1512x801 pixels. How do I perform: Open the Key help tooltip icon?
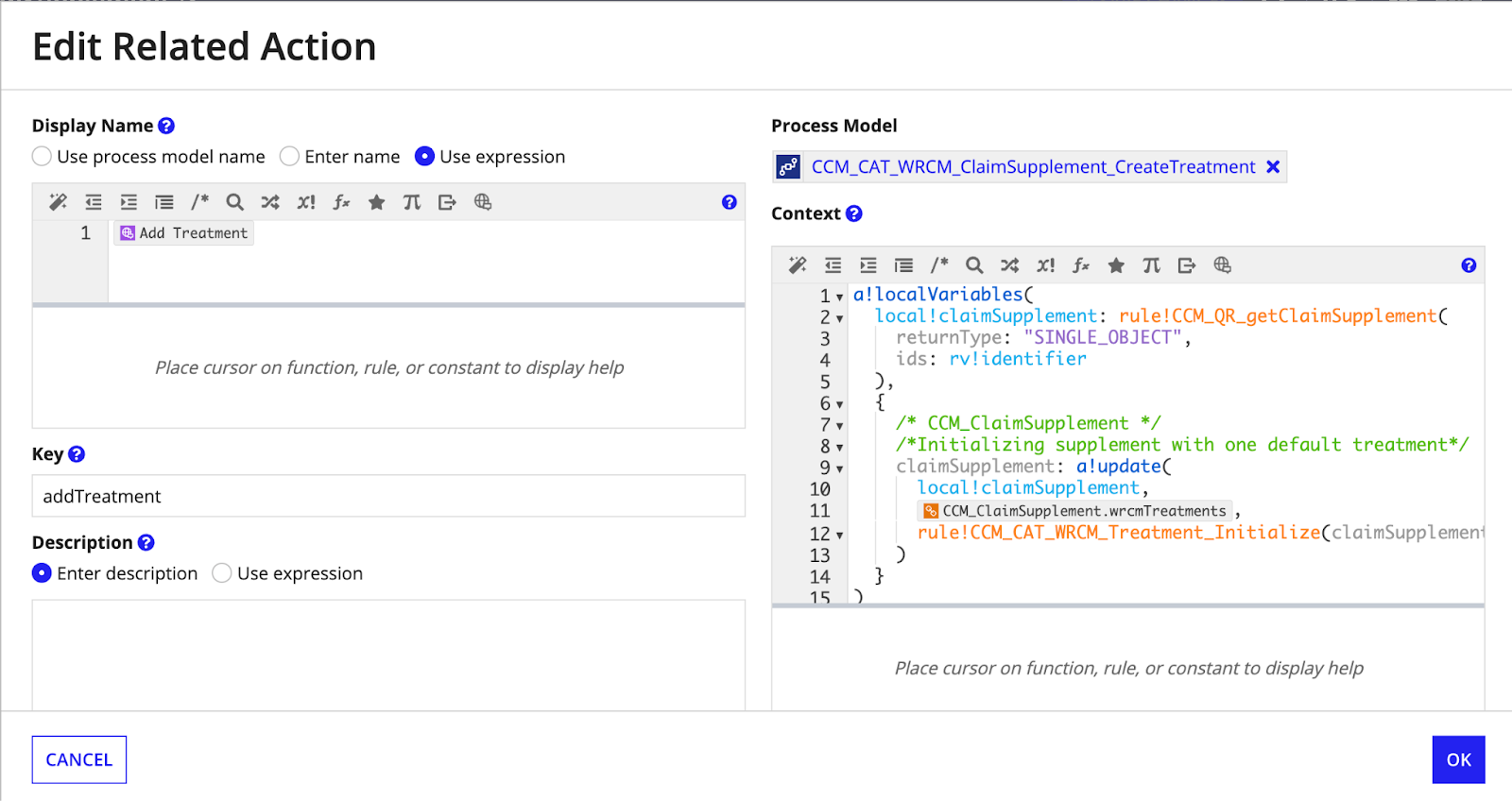(x=77, y=454)
